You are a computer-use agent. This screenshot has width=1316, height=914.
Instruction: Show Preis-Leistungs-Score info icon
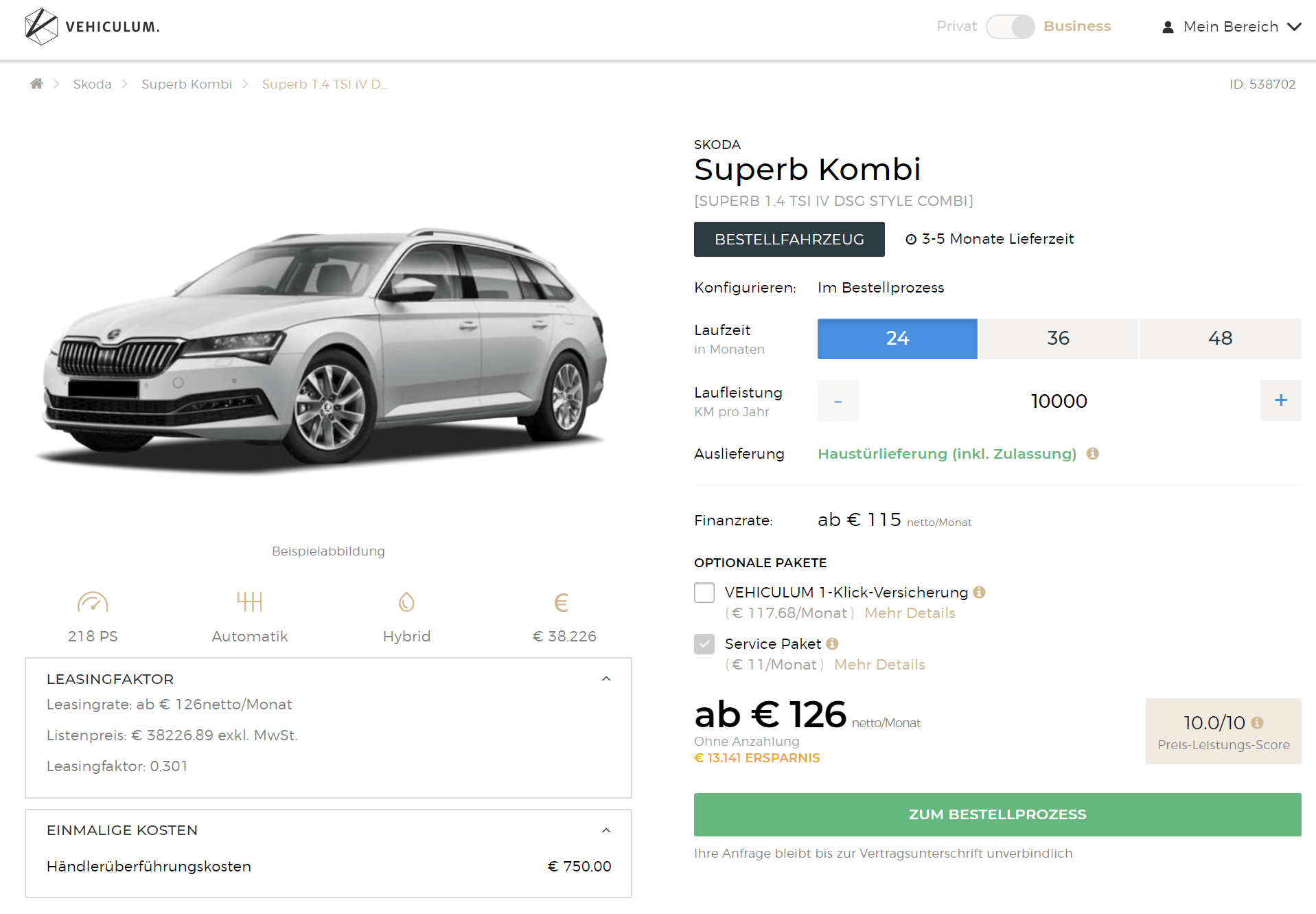(1257, 722)
